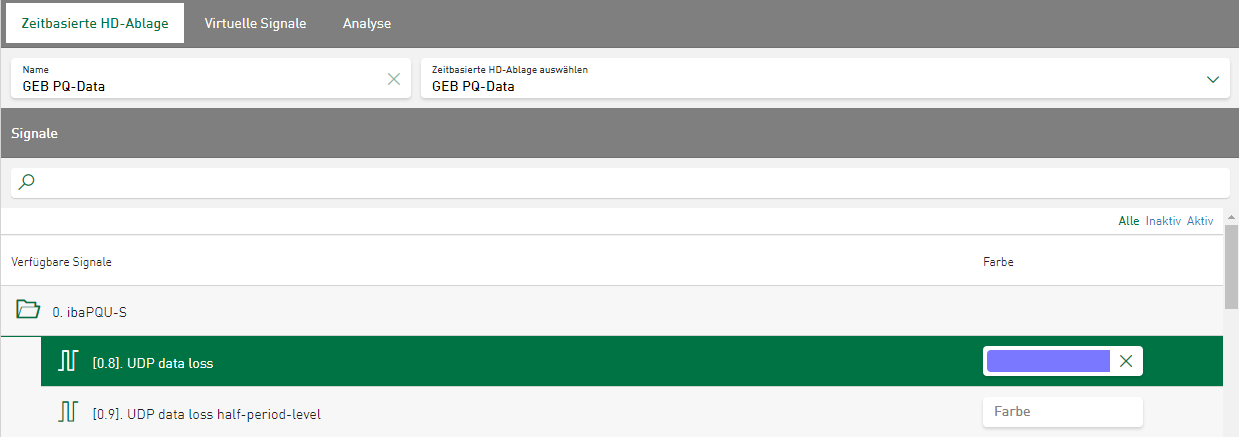The image size is (1239, 437).
Task: Remove color from UDP data loss signal
Action: [x=1126, y=361]
